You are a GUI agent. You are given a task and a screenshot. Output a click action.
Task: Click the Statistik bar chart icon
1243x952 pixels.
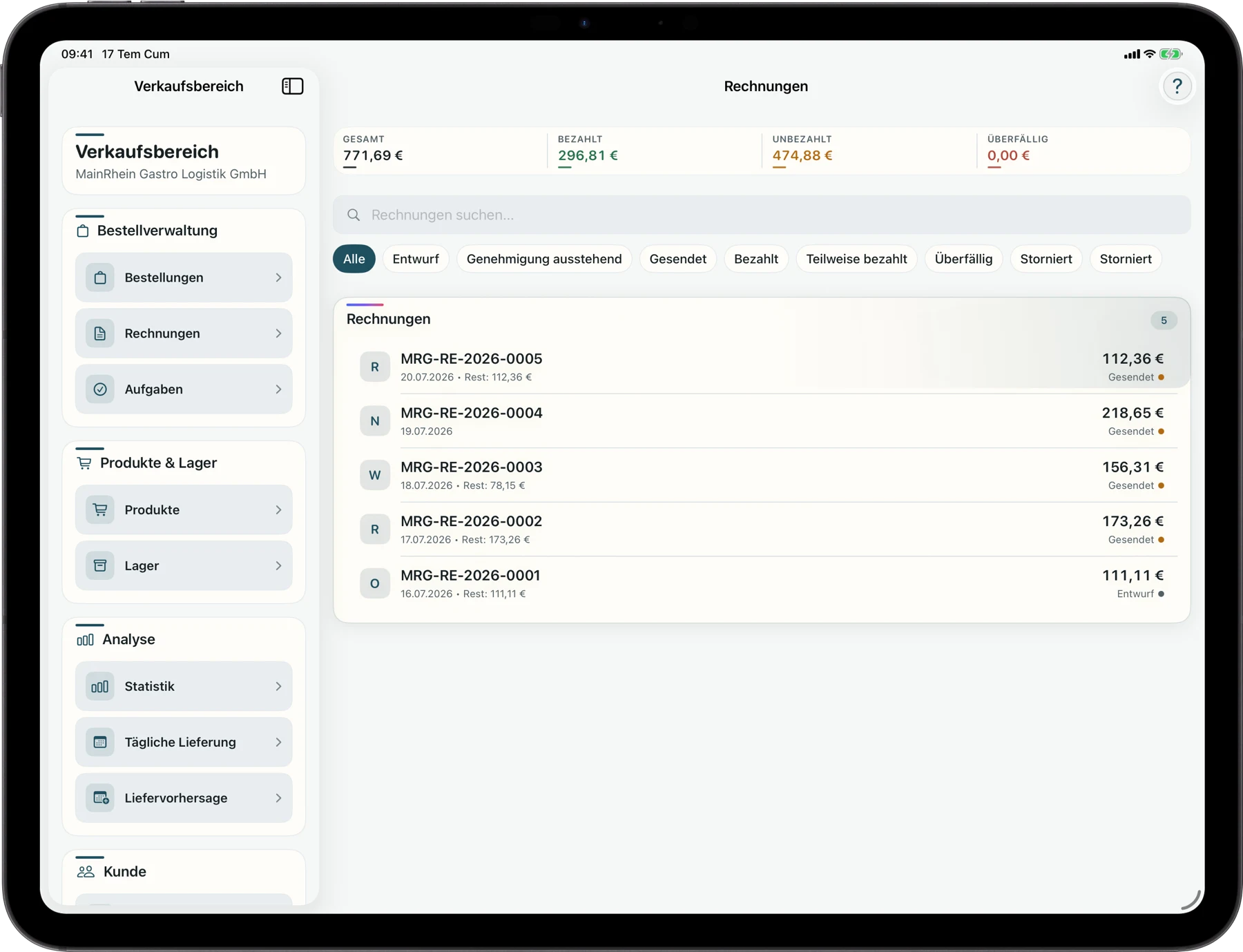click(x=100, y=687)
